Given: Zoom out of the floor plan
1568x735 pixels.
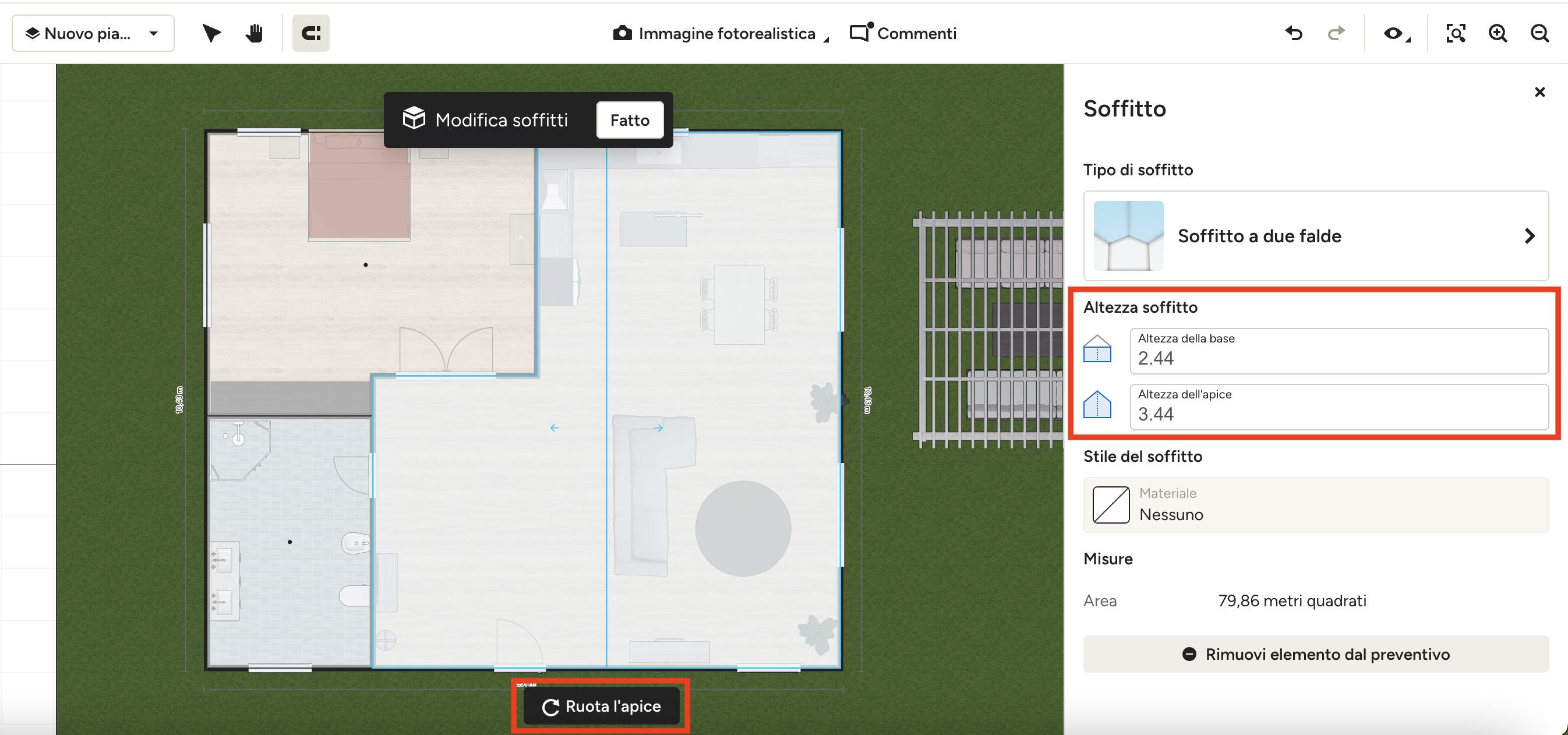Looking at the screenshot, I should pos(1539,33).
